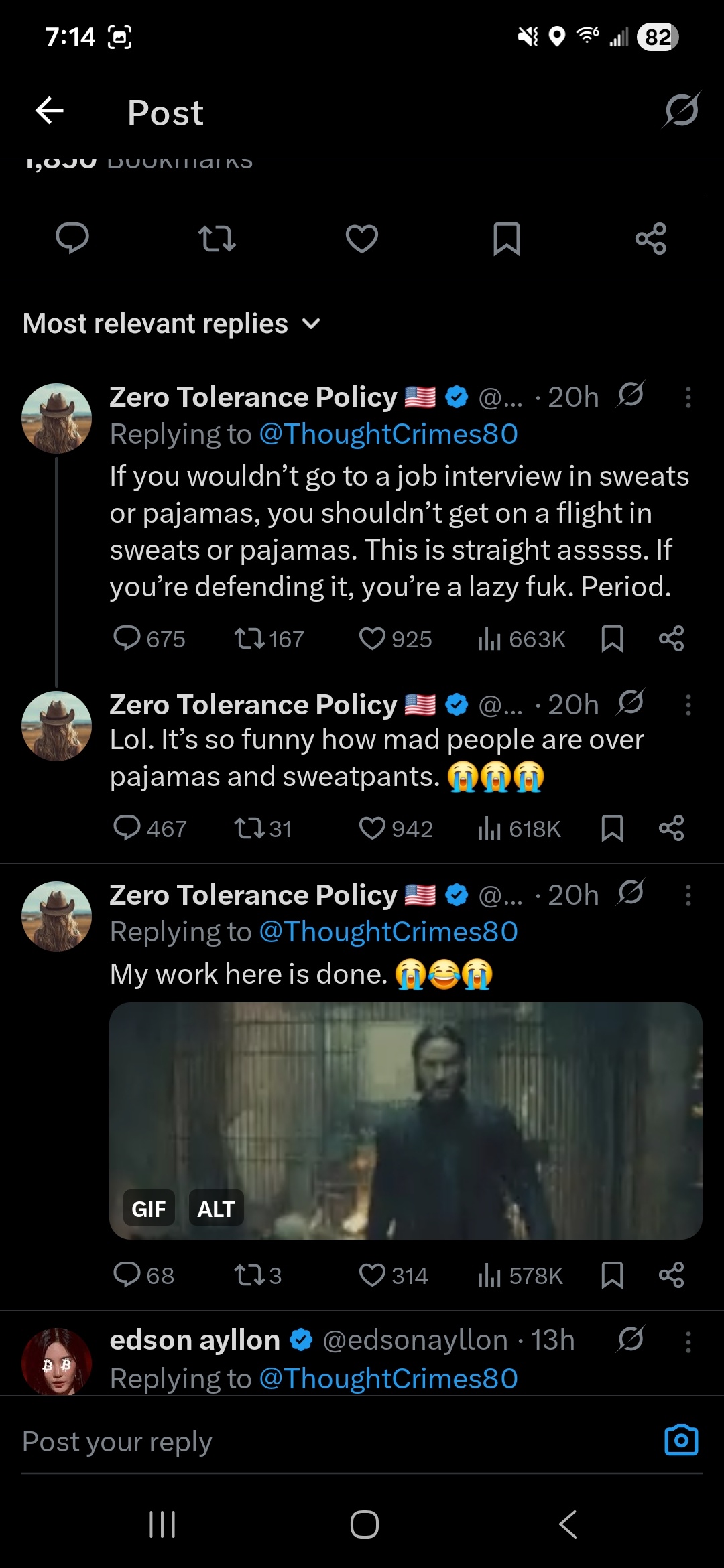Tap the ALT badge on the GIF
This screenshot has width=724, height=1568.
(x=216, y=1208)
